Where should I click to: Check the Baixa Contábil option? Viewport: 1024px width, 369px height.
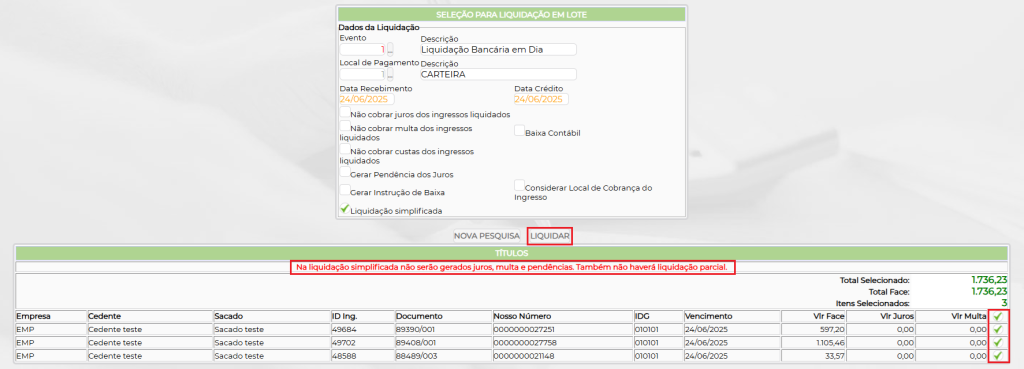(x=519, y=131)
